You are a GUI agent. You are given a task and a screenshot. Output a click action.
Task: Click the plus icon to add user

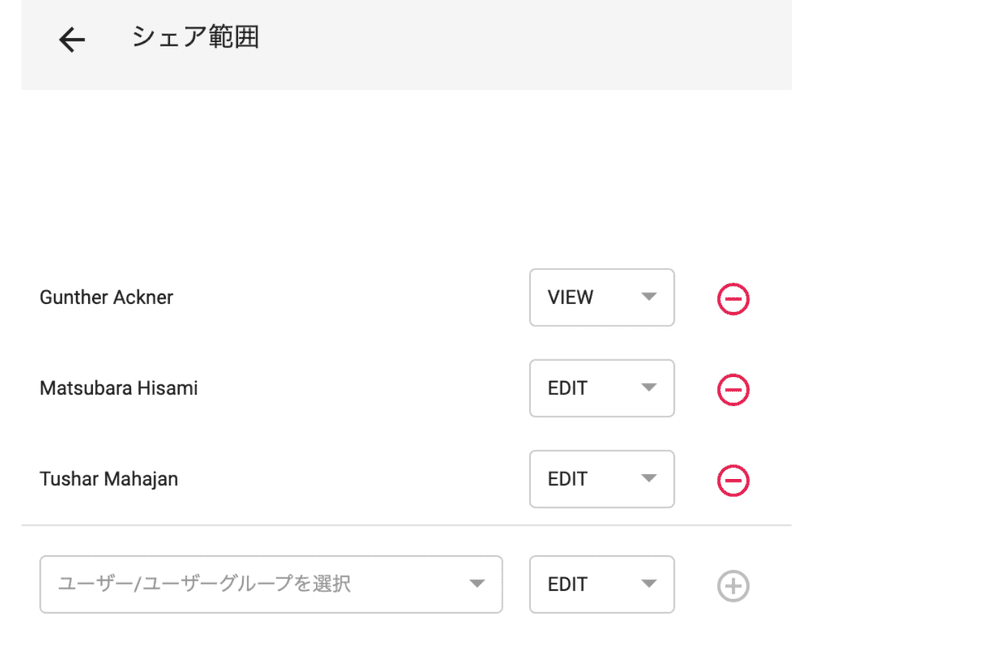pos(733,586)
